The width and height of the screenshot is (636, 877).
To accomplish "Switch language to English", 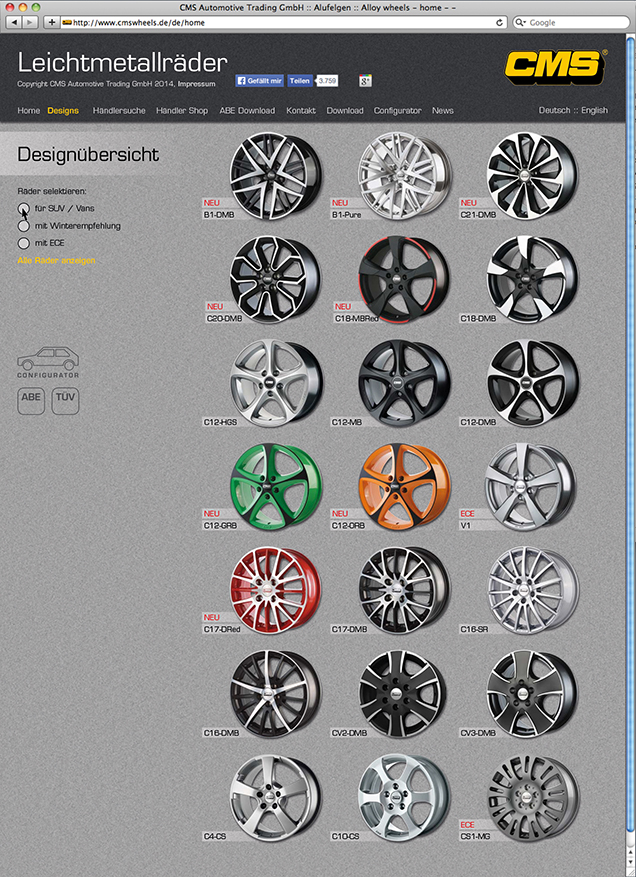I will tap(594, 111).
